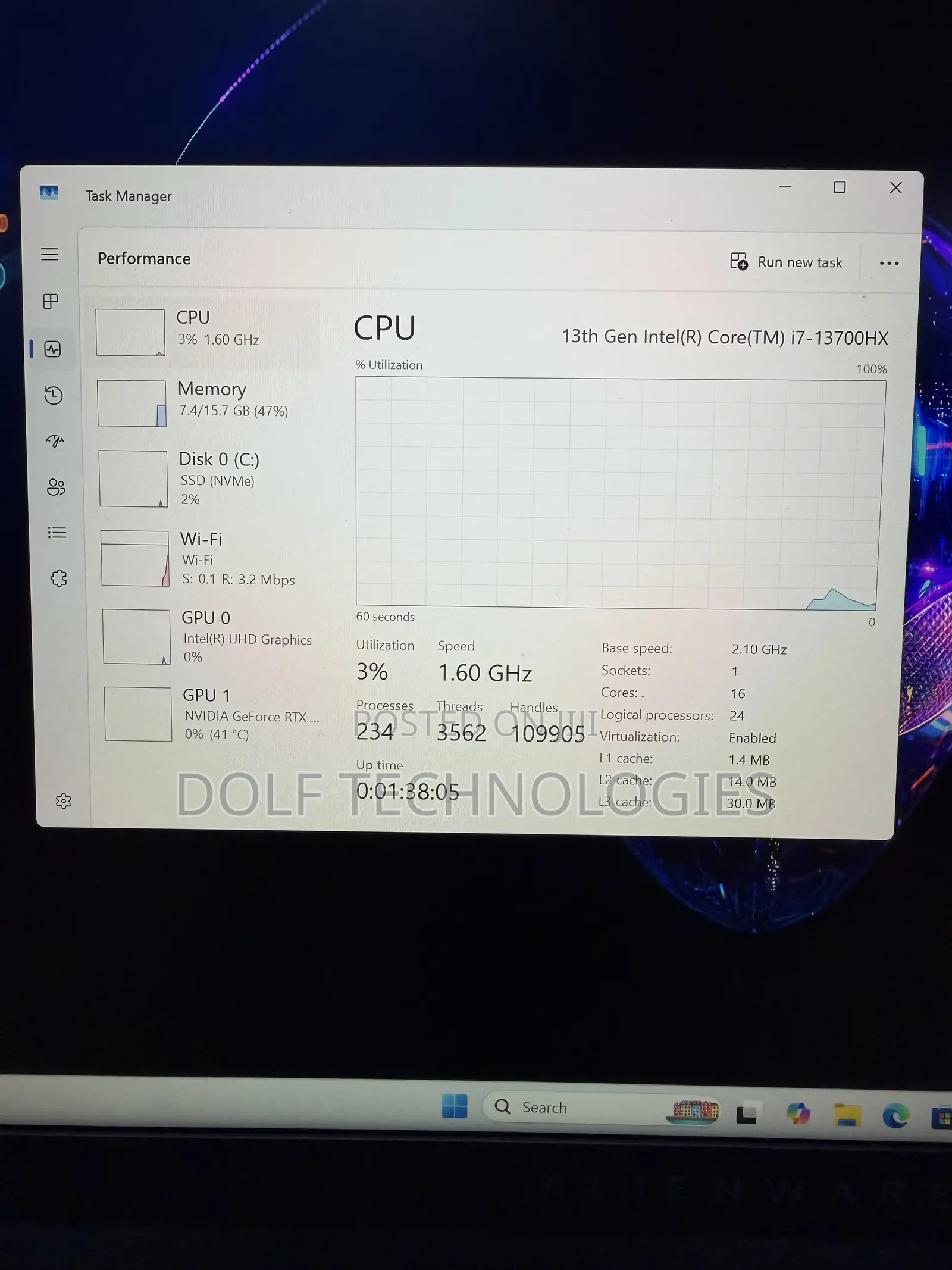Screen dimensions: 952x1270
Task: Click the CPU mini graph thumbnail
Action: pos(130,332)
